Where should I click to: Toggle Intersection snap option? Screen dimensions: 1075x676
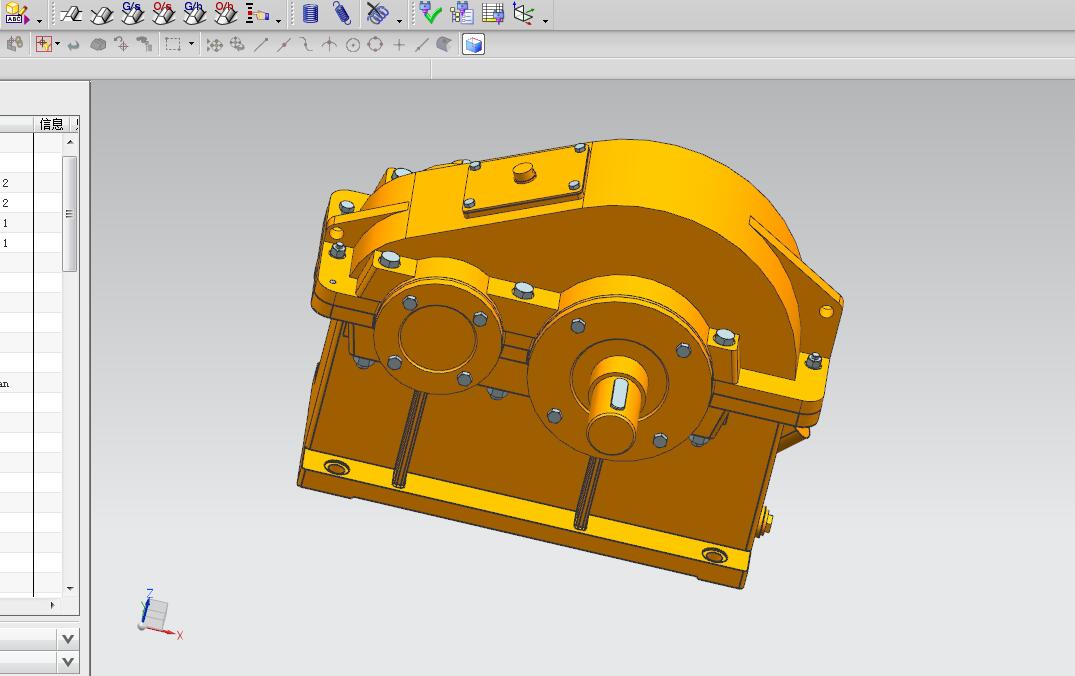(x=329, y=45)
